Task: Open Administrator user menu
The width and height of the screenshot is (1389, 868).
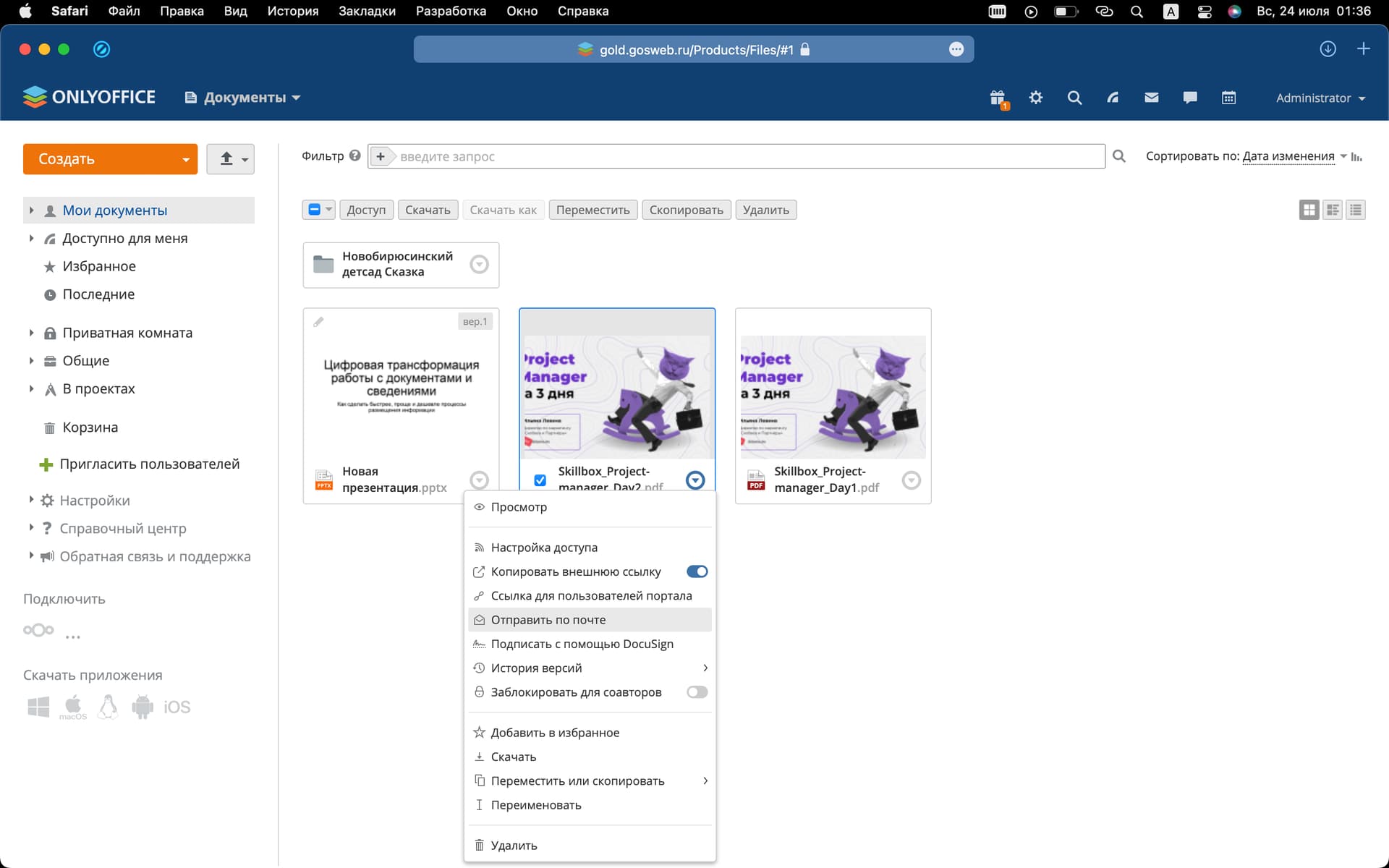Action: [x=1320, y=98]
